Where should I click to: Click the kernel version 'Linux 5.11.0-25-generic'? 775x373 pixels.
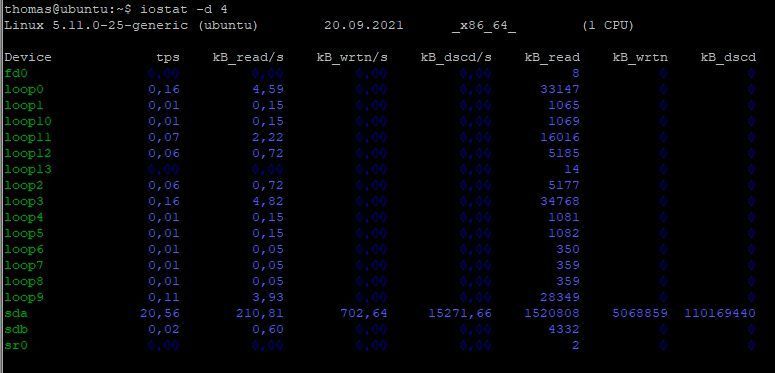96,26
